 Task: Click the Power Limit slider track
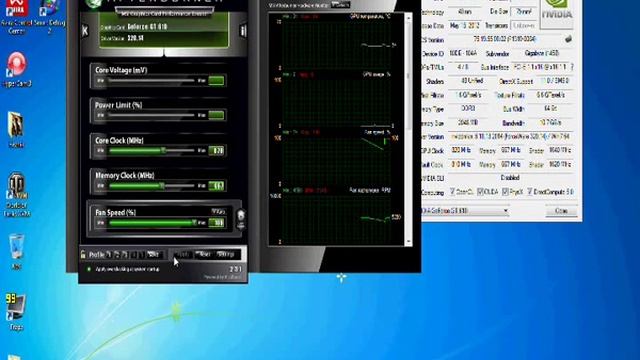click(x=151, y=116)
